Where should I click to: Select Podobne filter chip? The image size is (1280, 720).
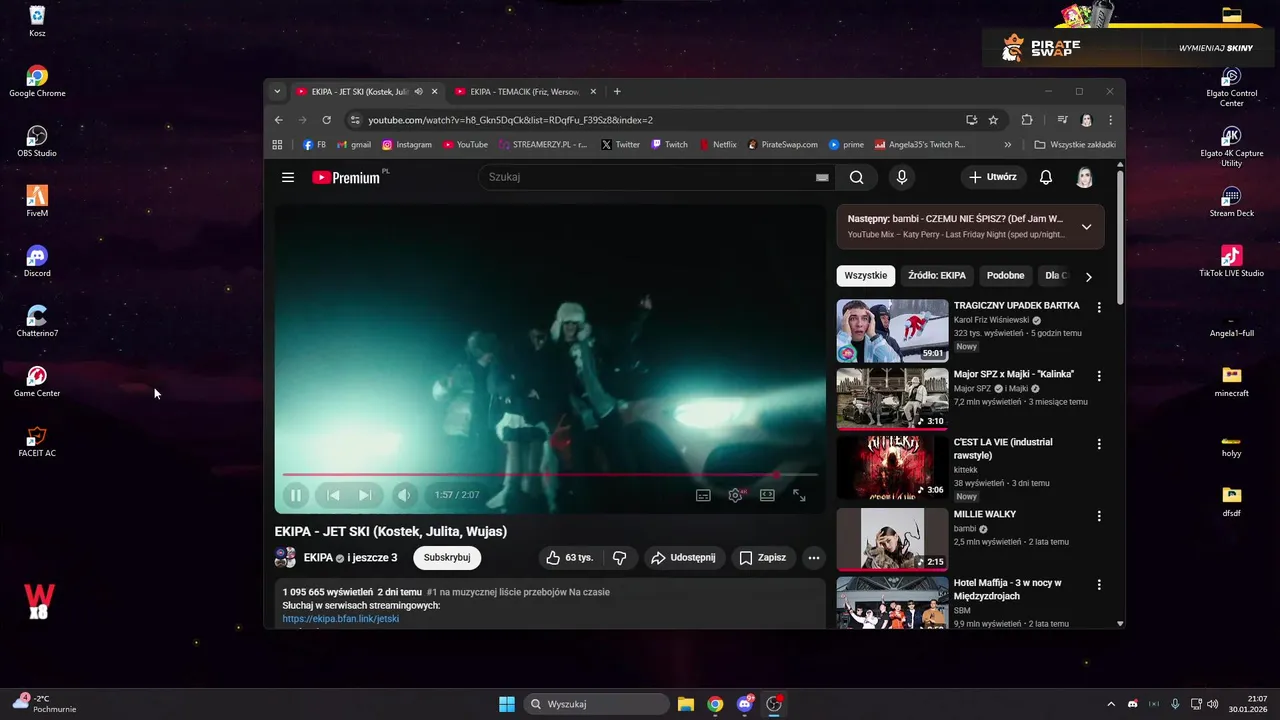pos(1005,276)
